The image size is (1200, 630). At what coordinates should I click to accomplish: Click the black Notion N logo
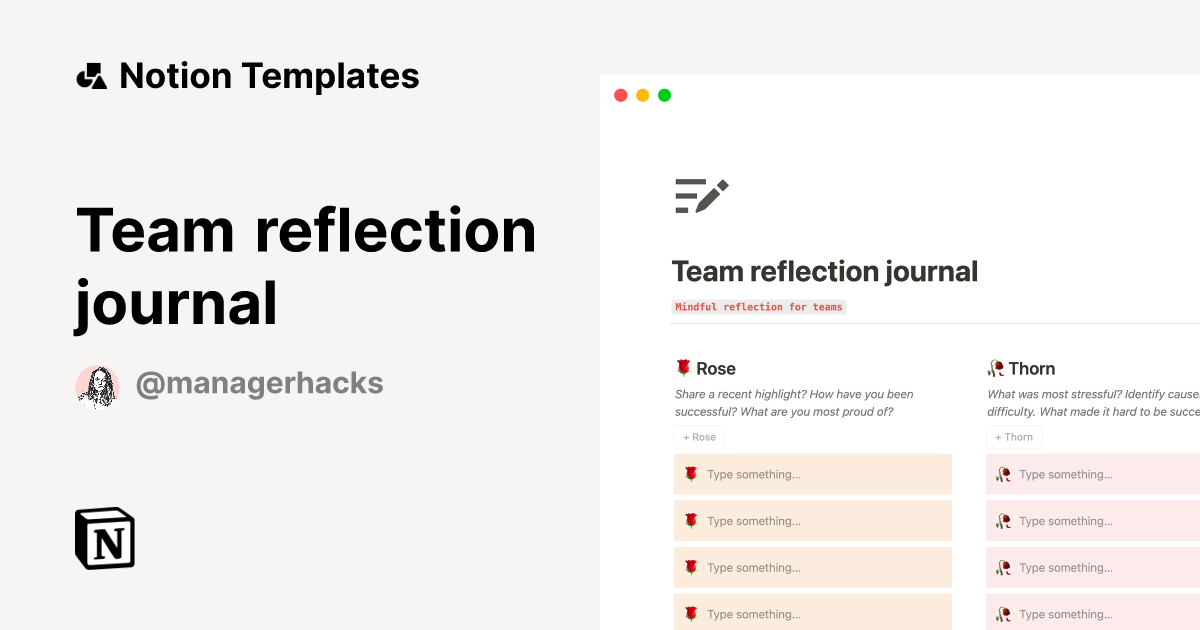(103, 538)
